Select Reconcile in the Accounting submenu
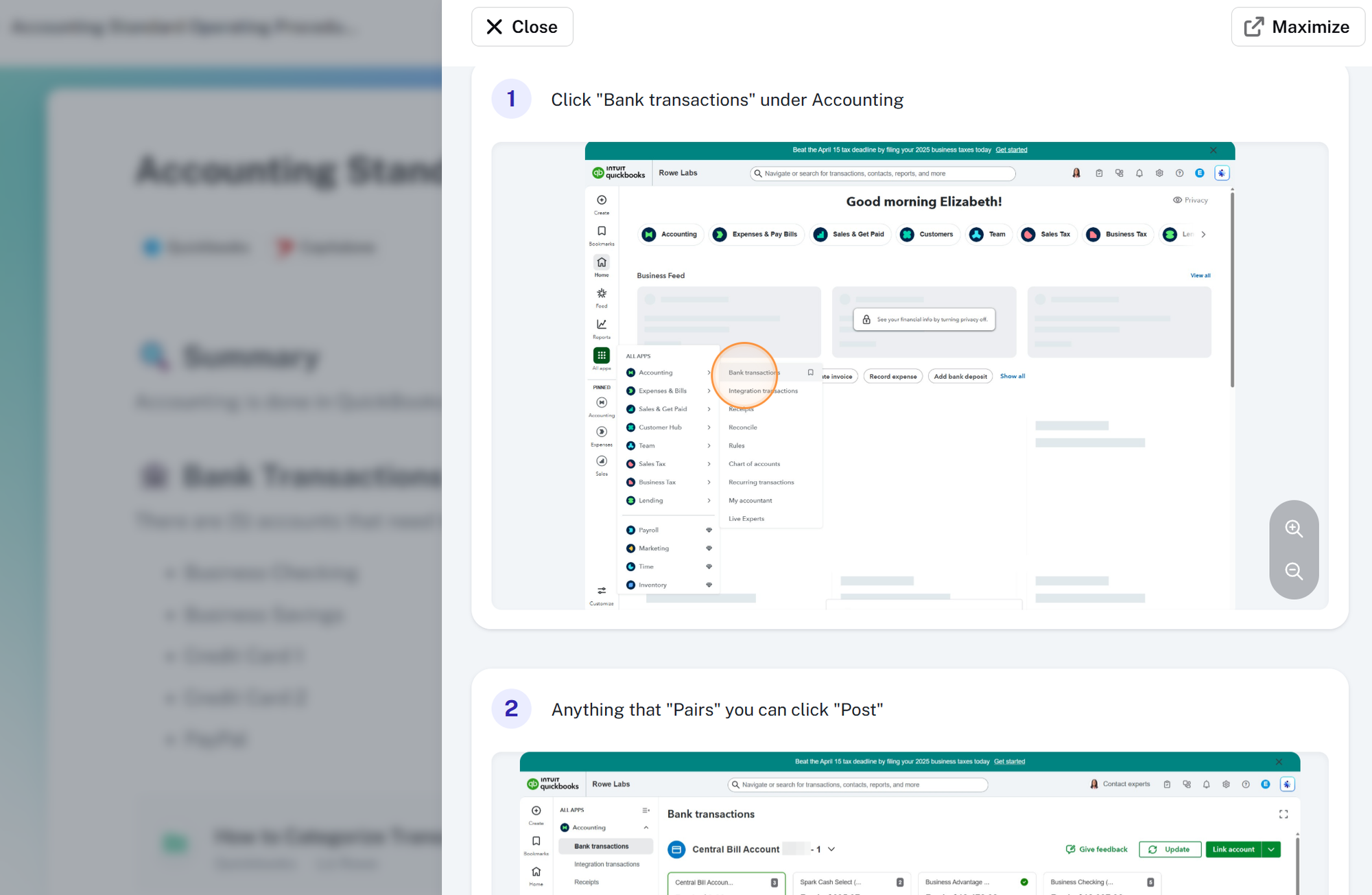Image resolution: width=1372 pixels, height=895 pixels. click(743, 428)
